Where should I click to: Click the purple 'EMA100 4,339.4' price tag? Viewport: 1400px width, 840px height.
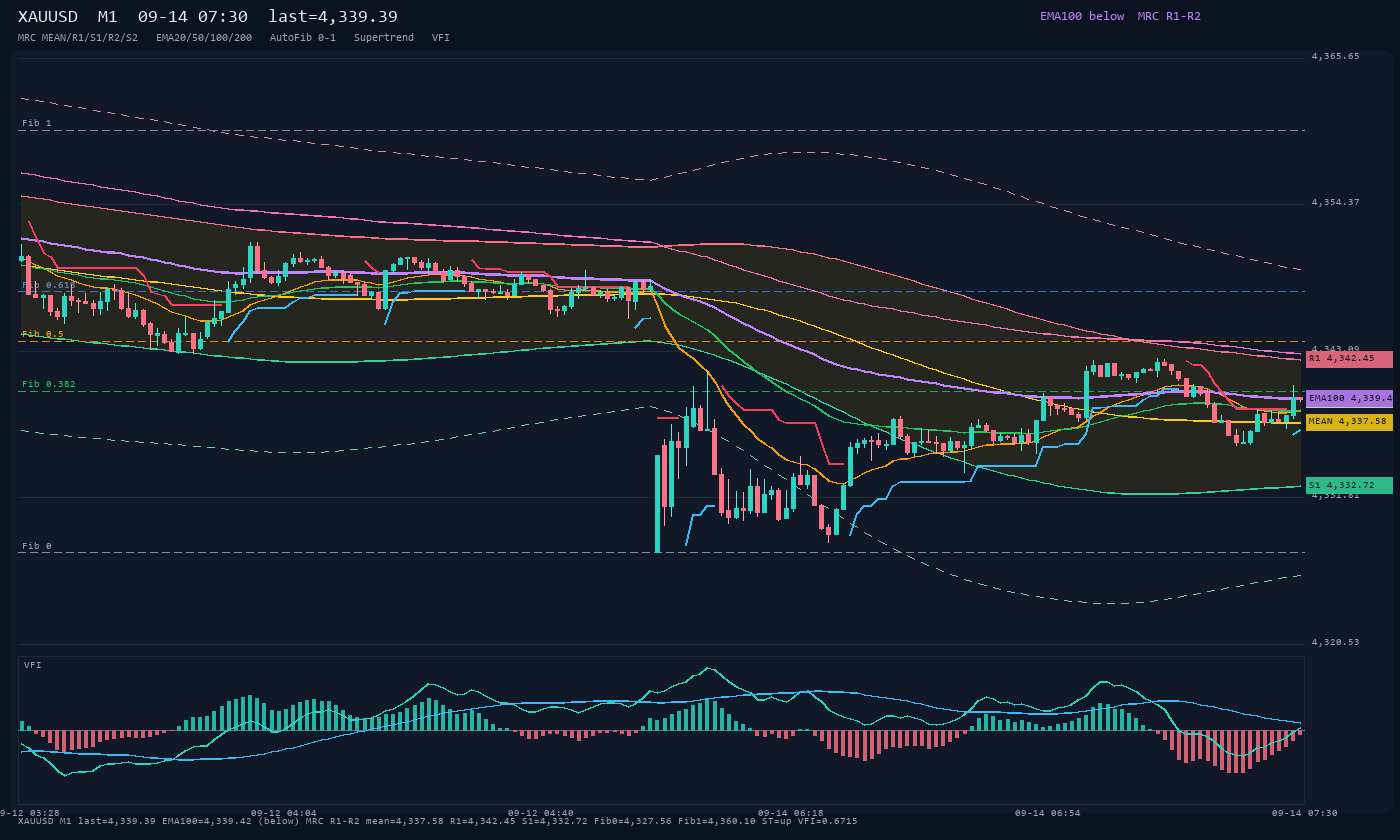click(x=1349, y=398)
